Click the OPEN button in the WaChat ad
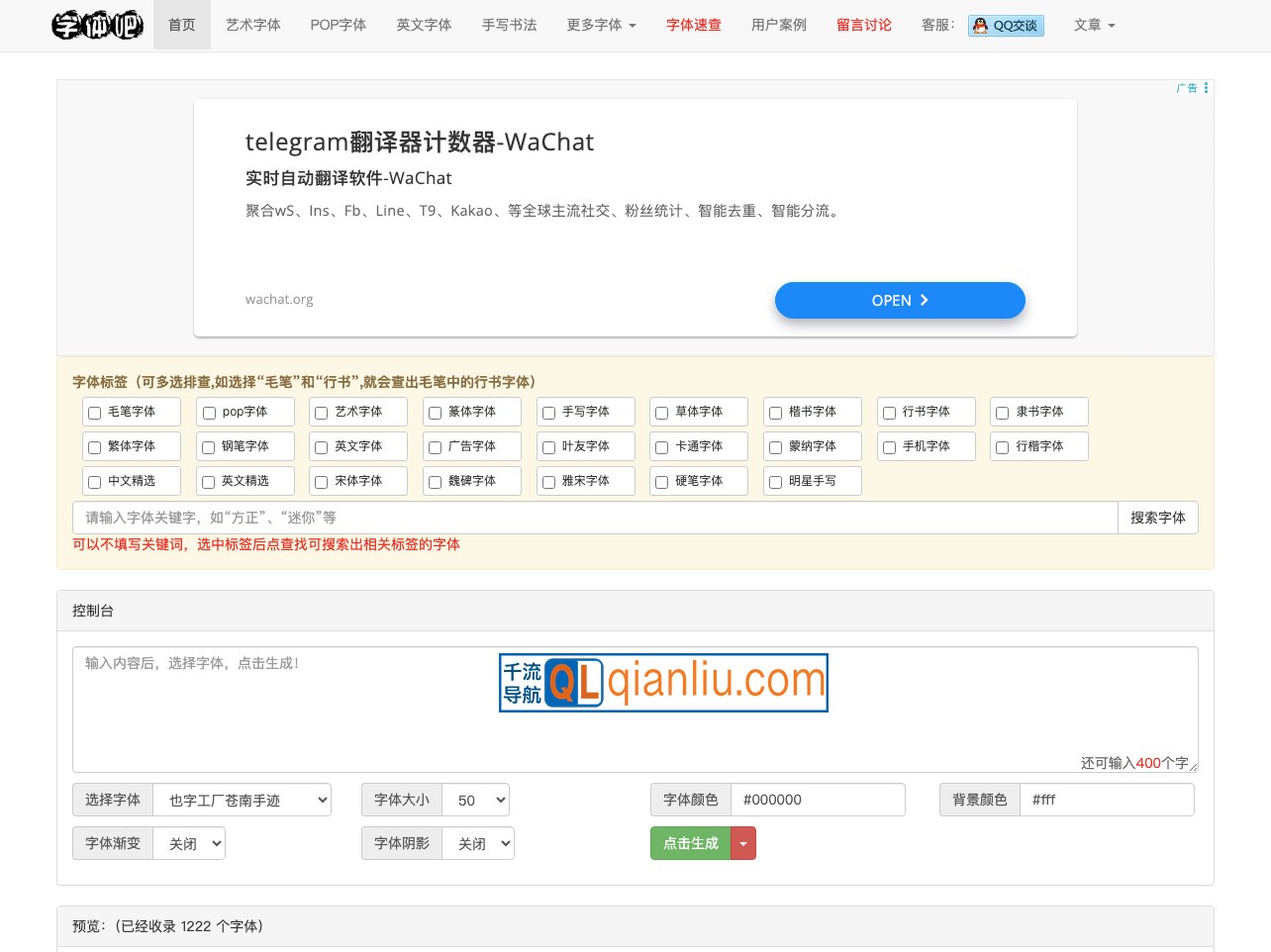The height and width of the screenshot is (952, 1271). [x=899, y=300]
